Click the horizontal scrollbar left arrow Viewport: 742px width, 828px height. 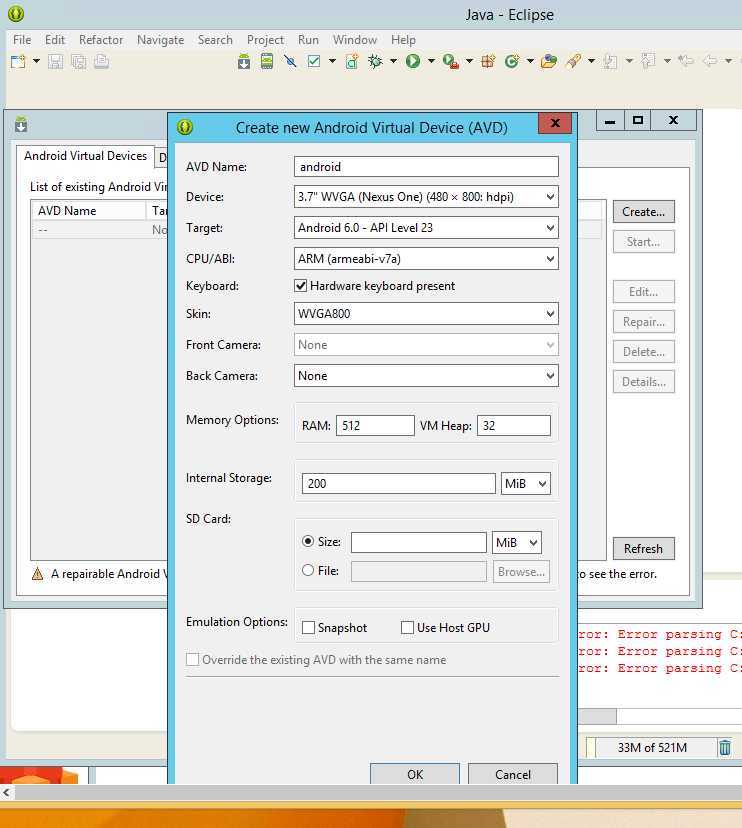tap(6, 792)
